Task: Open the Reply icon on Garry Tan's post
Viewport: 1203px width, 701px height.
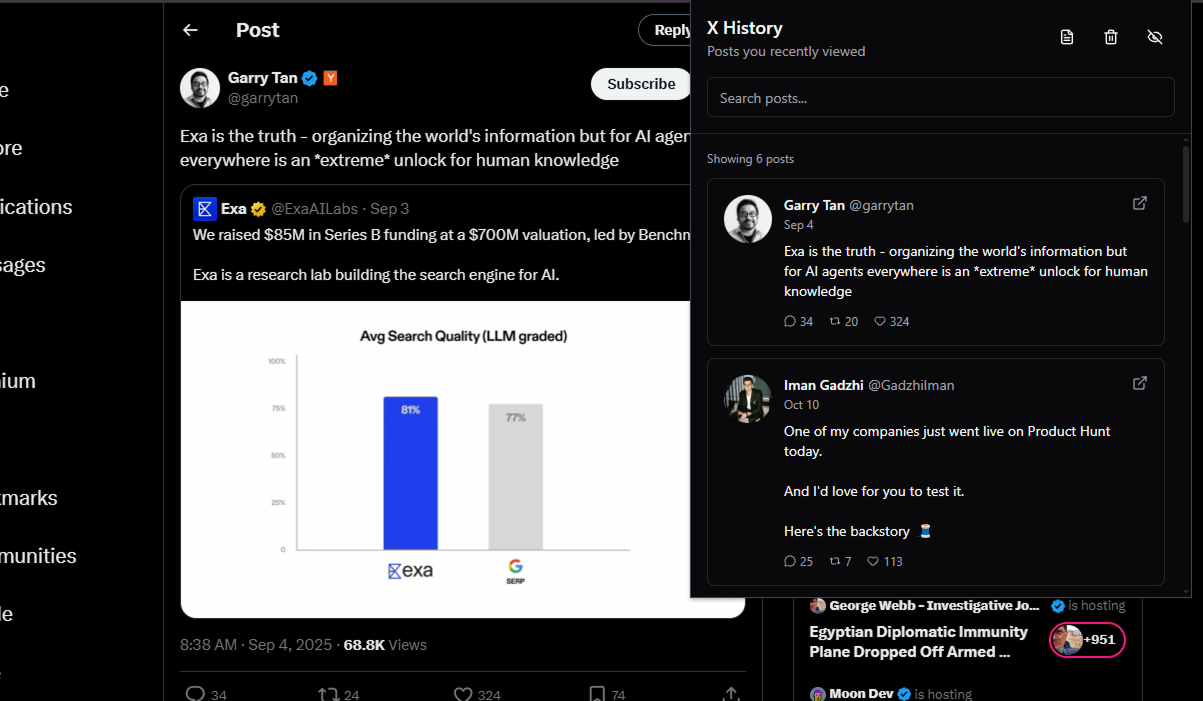Action: pyautogui.click(x=195, y=693)
